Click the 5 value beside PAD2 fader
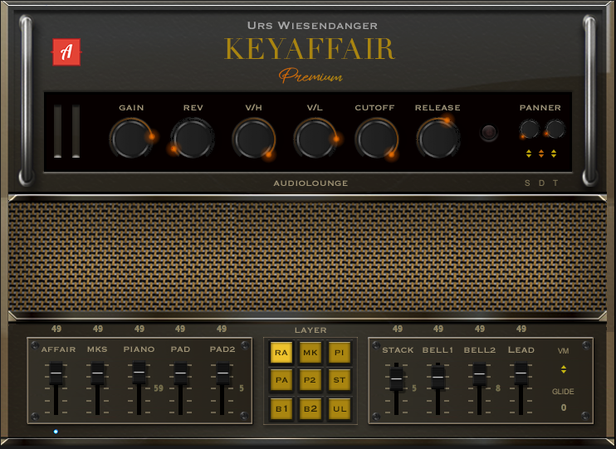 tap(241, 389)
